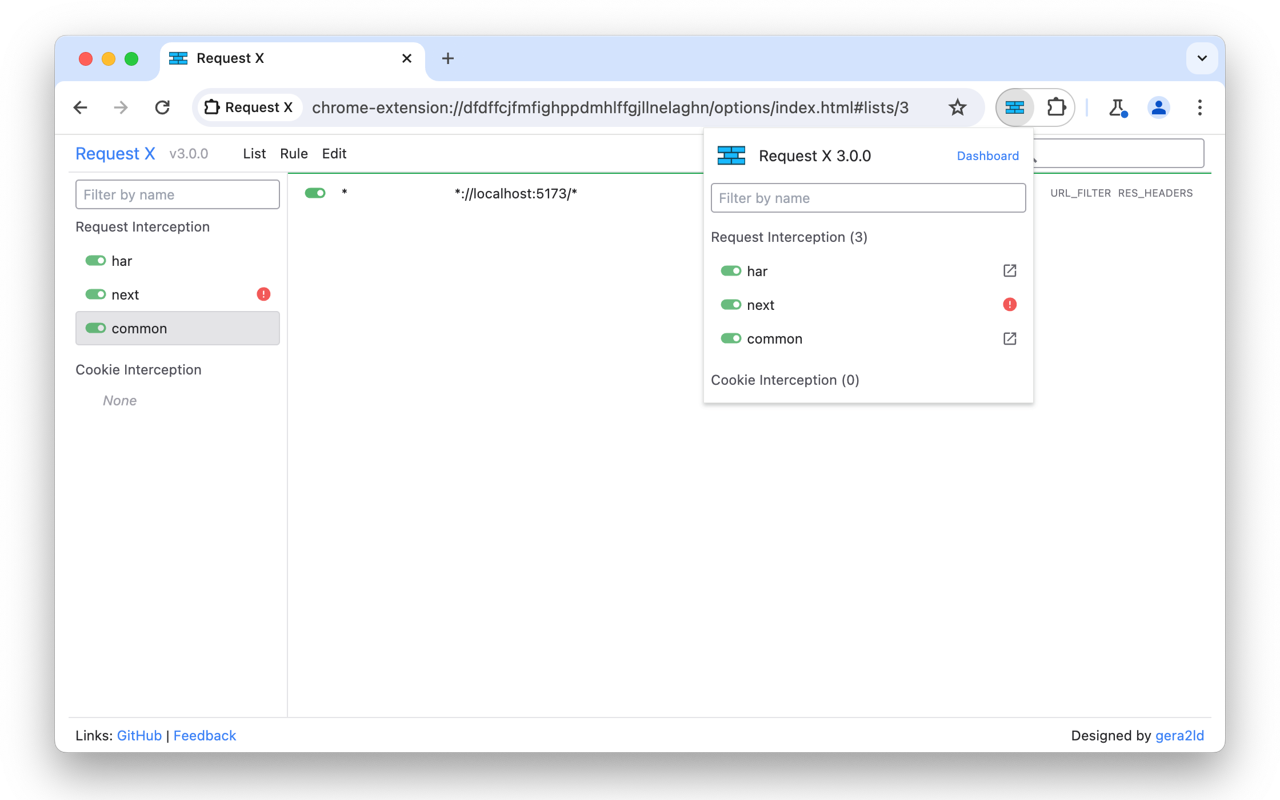Open the tab search dropdown arrow
This screenshot has height=800, width=1280.
click(x=1202, y=58)
